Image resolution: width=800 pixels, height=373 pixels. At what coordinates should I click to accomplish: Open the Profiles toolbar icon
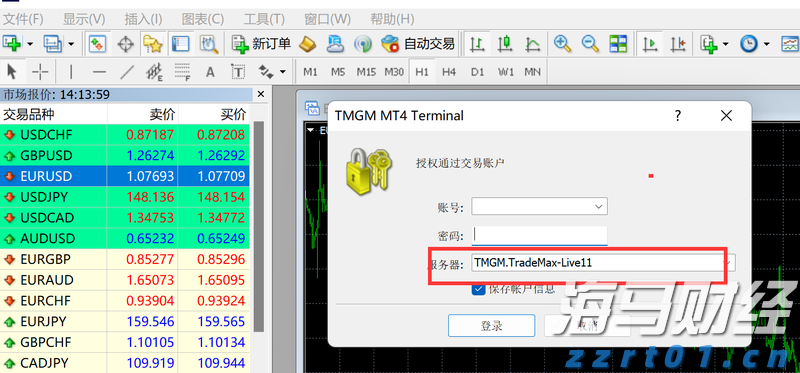click(53, 44)
